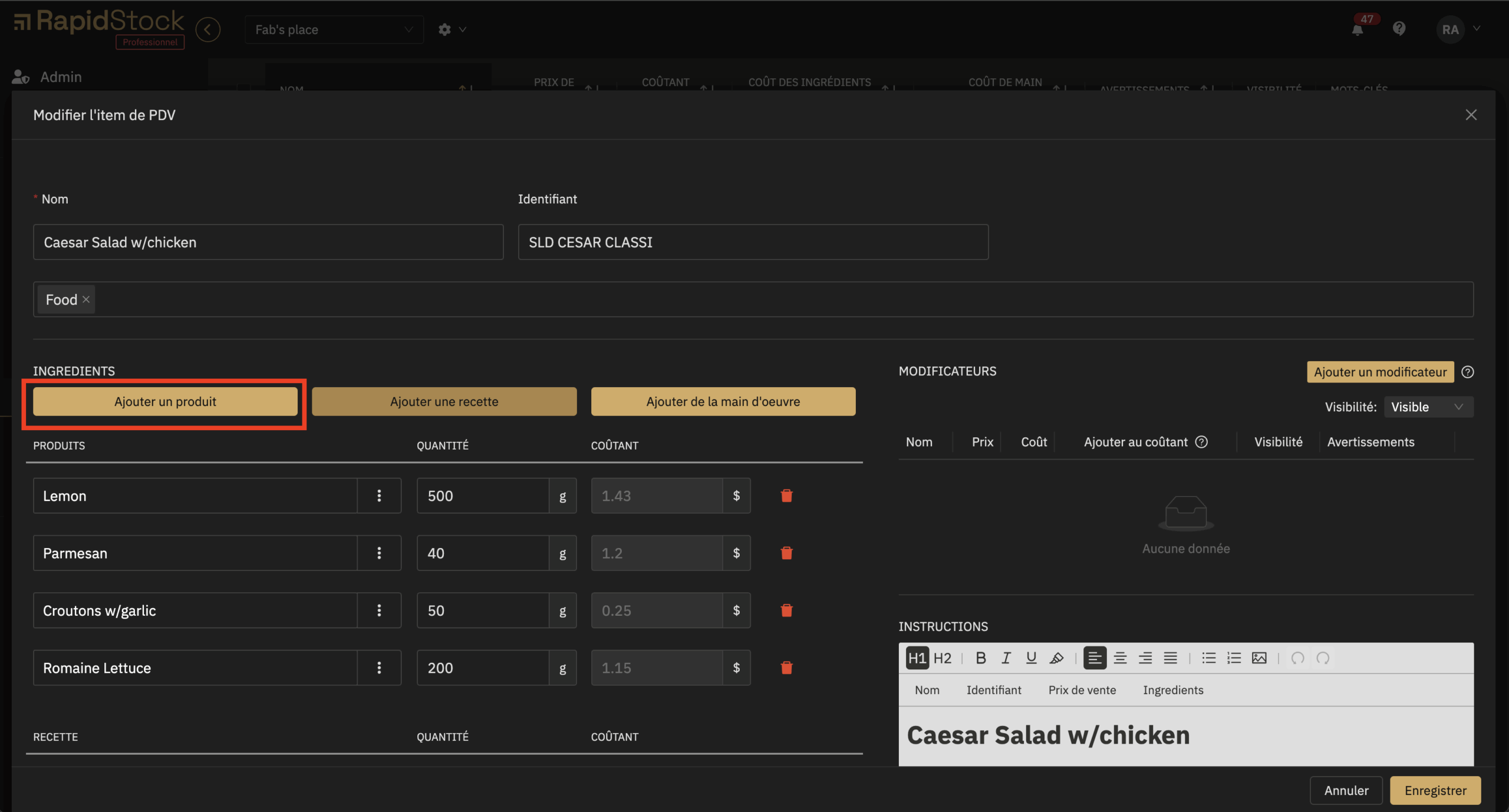The height and width of the screenshot is (812, 1509).
Task: Click the Romaine Lettuce quantity field
Action: (x=482, y=668)
